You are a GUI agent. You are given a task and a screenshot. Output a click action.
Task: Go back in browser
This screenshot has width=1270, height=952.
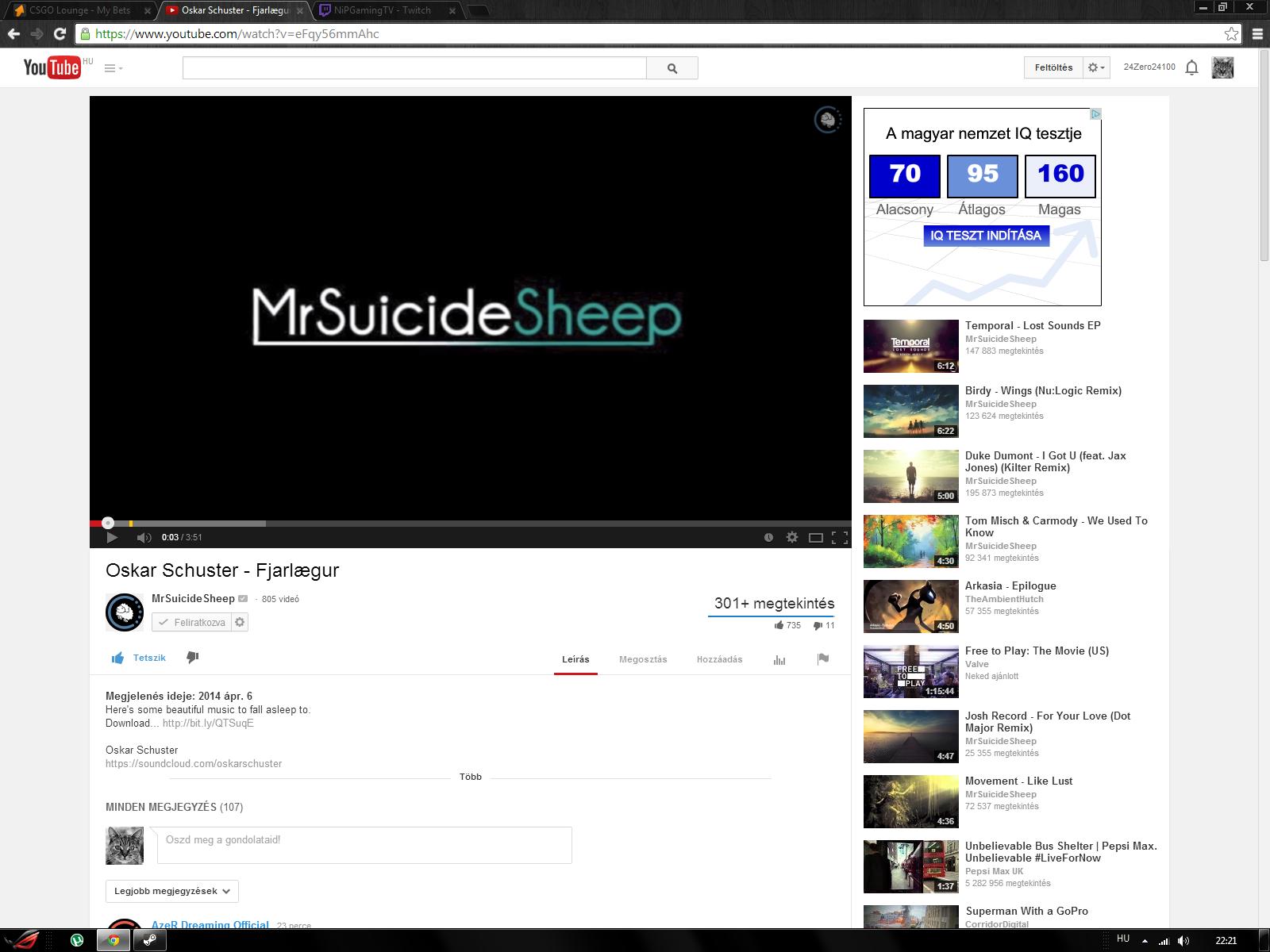click(x=14, y=34)
